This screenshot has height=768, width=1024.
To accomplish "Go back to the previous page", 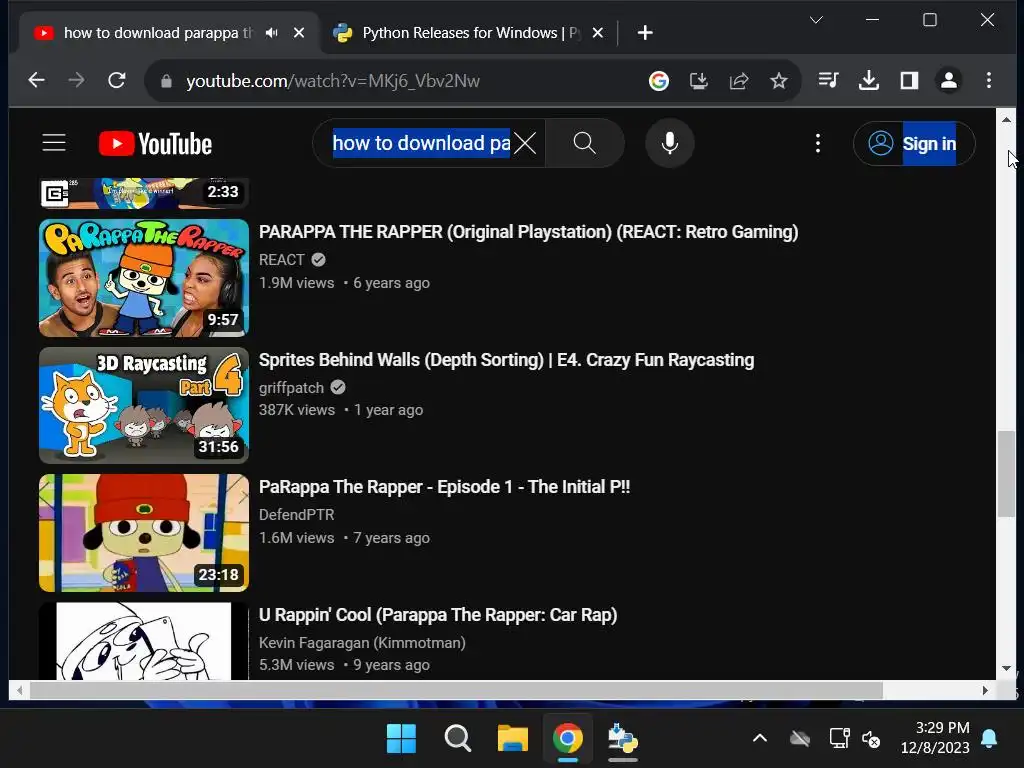I will tap(37, 80).
